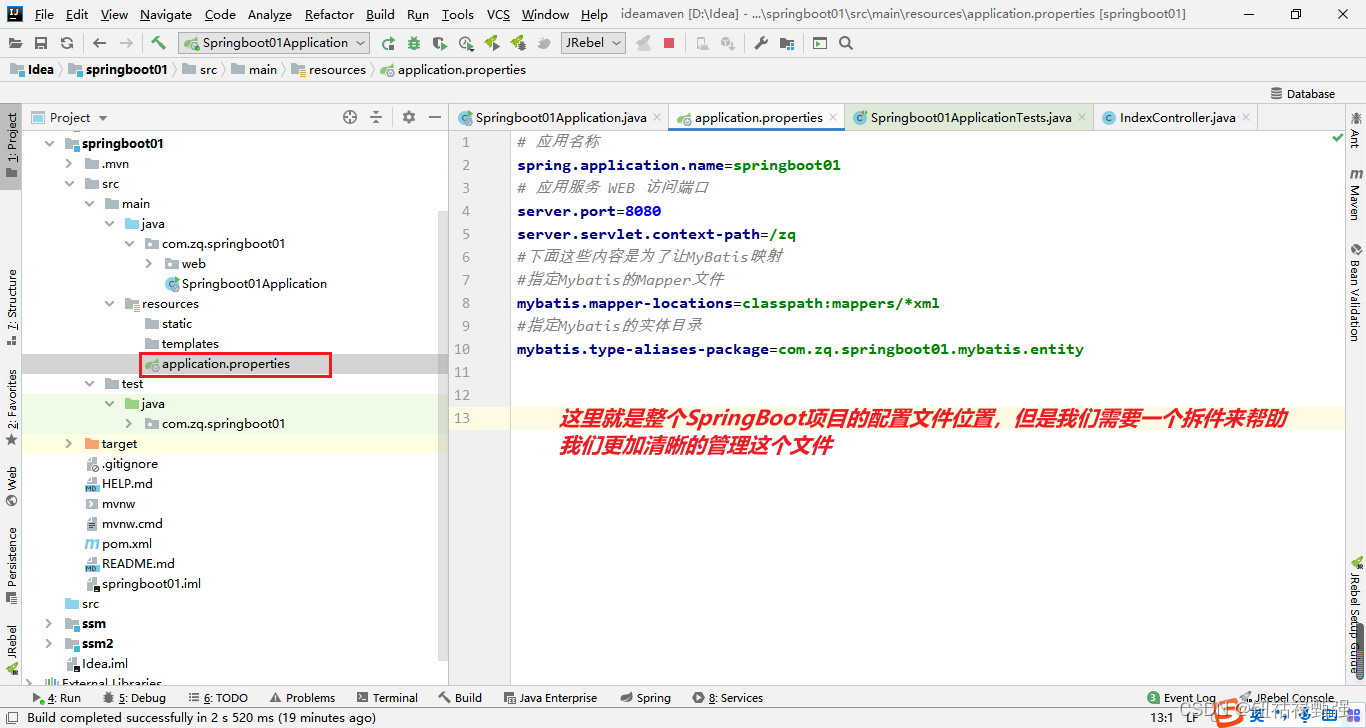Toggle the Web side panel
Screen dimensions: 1366x728
11,484
